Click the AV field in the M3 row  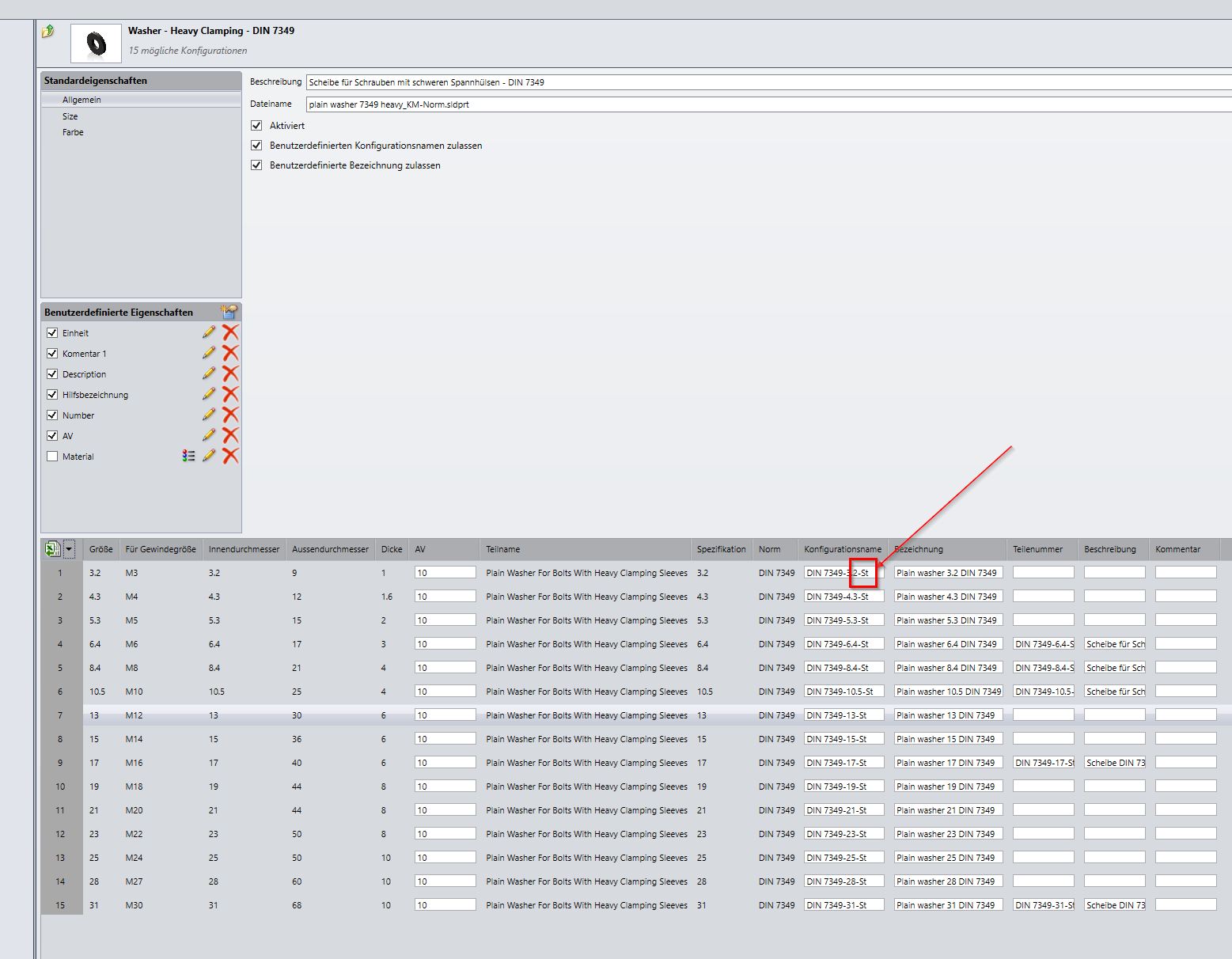445,573
